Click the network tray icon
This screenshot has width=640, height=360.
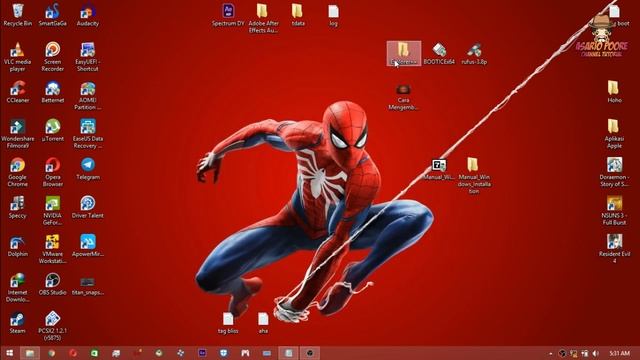point(573,353)
